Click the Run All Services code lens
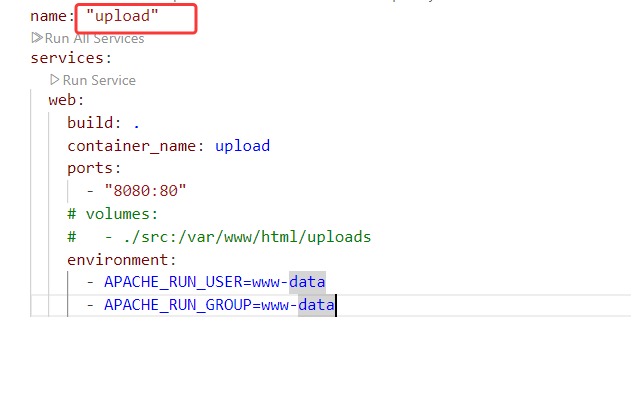This screenshot has width=631, height=416. click(x=94, y=38)
